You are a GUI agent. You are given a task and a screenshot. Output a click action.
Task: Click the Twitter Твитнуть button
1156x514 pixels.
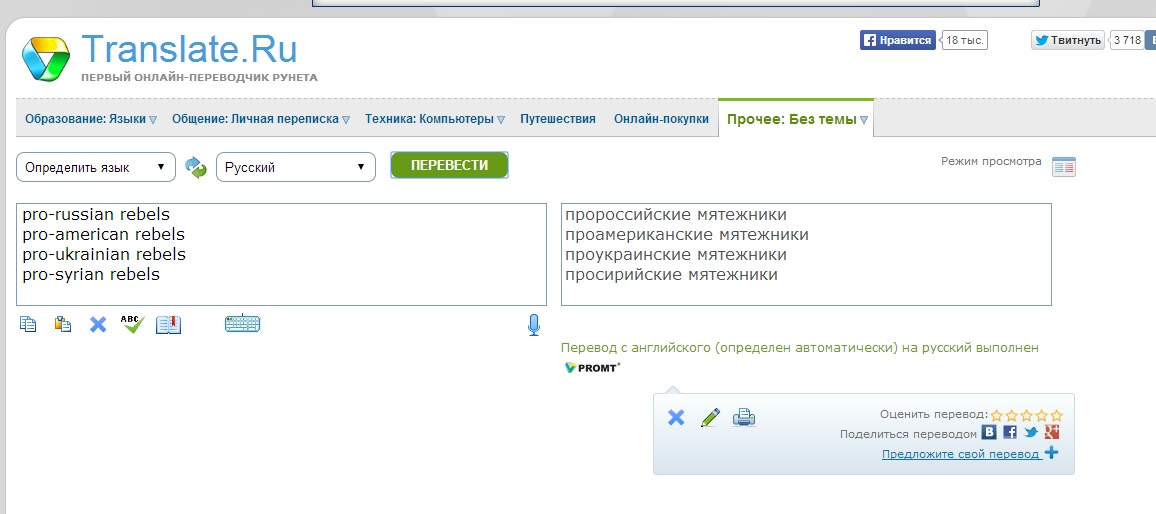coord(1068,41)
